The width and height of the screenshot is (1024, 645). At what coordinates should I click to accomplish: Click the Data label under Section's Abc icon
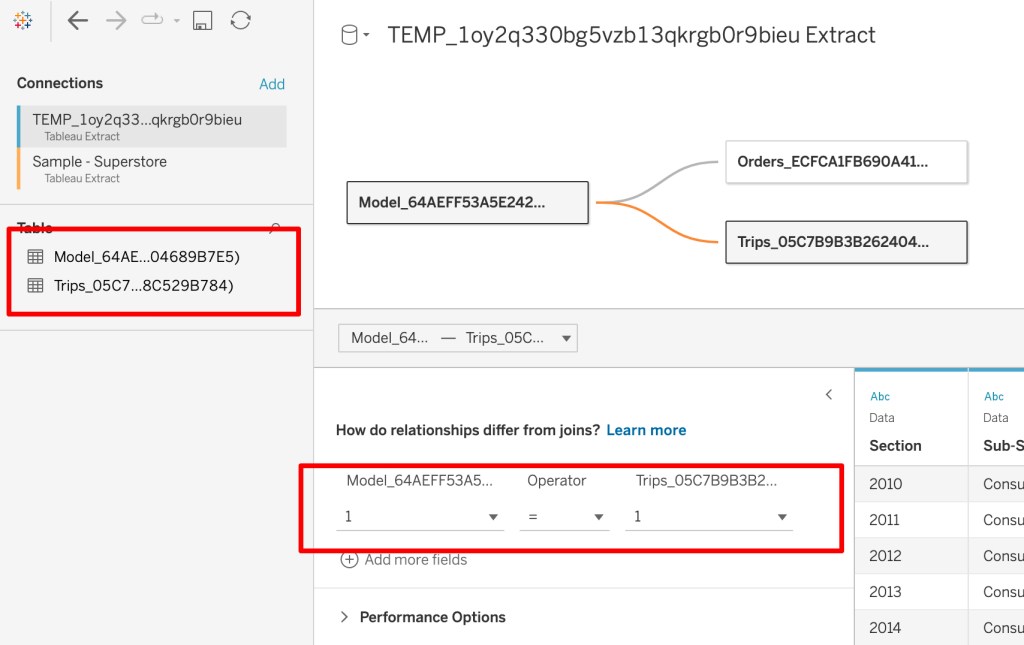882,418
